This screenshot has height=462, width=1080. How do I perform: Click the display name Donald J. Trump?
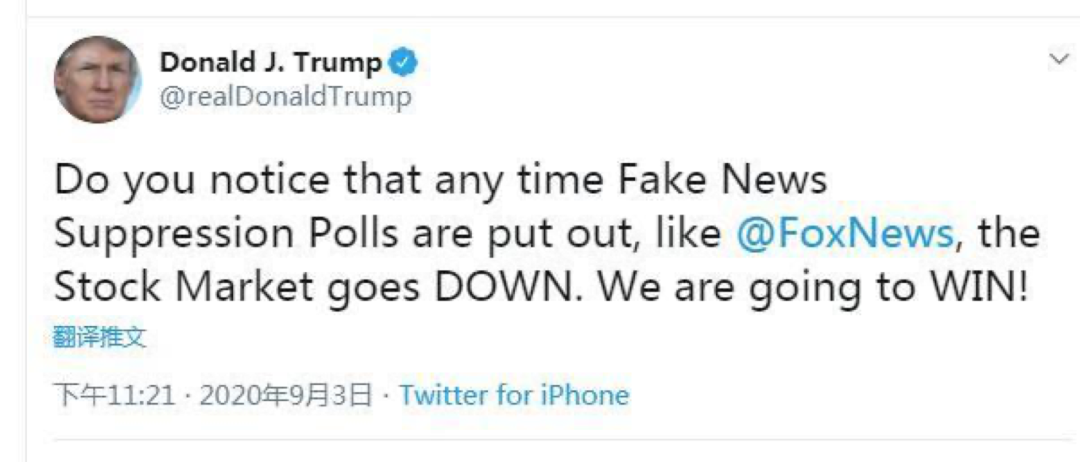[x=270, y=63]
